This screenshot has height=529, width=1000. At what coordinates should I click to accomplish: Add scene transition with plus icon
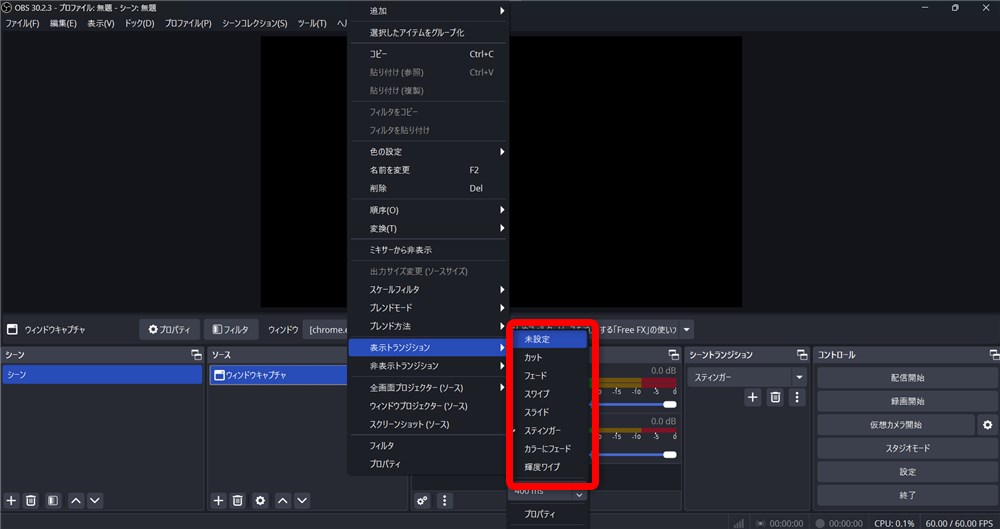point(753,398)
